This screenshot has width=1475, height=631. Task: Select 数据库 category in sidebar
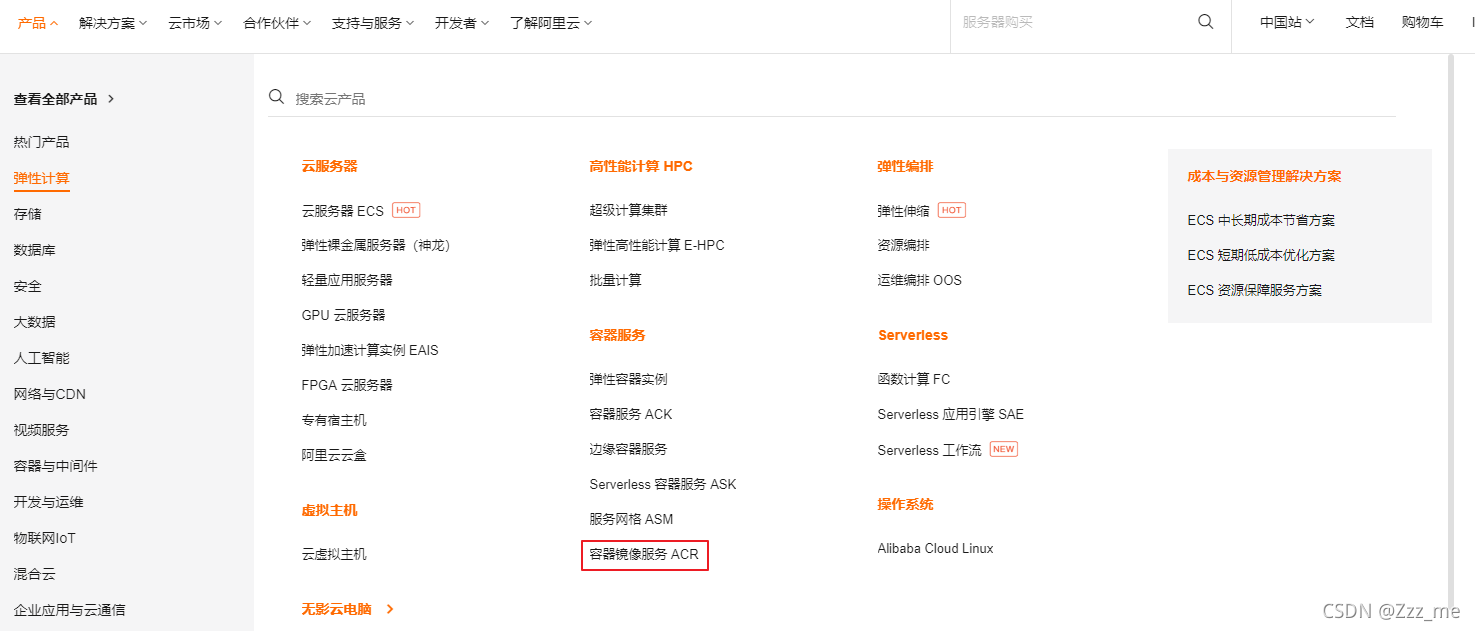pyautogui.click(x=34, y=250)
